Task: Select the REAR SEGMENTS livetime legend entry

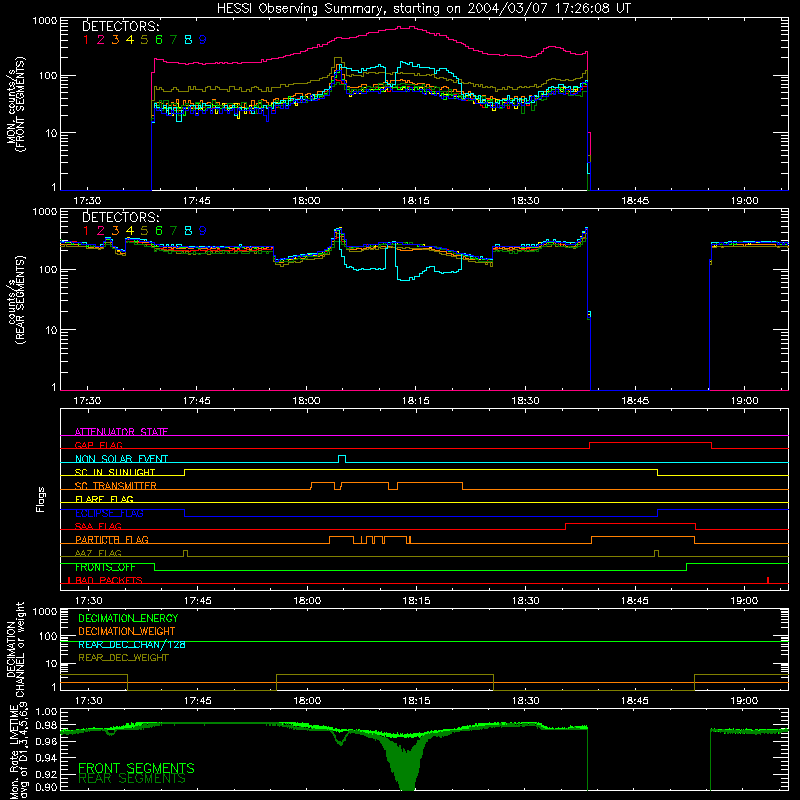Action: 132,779
